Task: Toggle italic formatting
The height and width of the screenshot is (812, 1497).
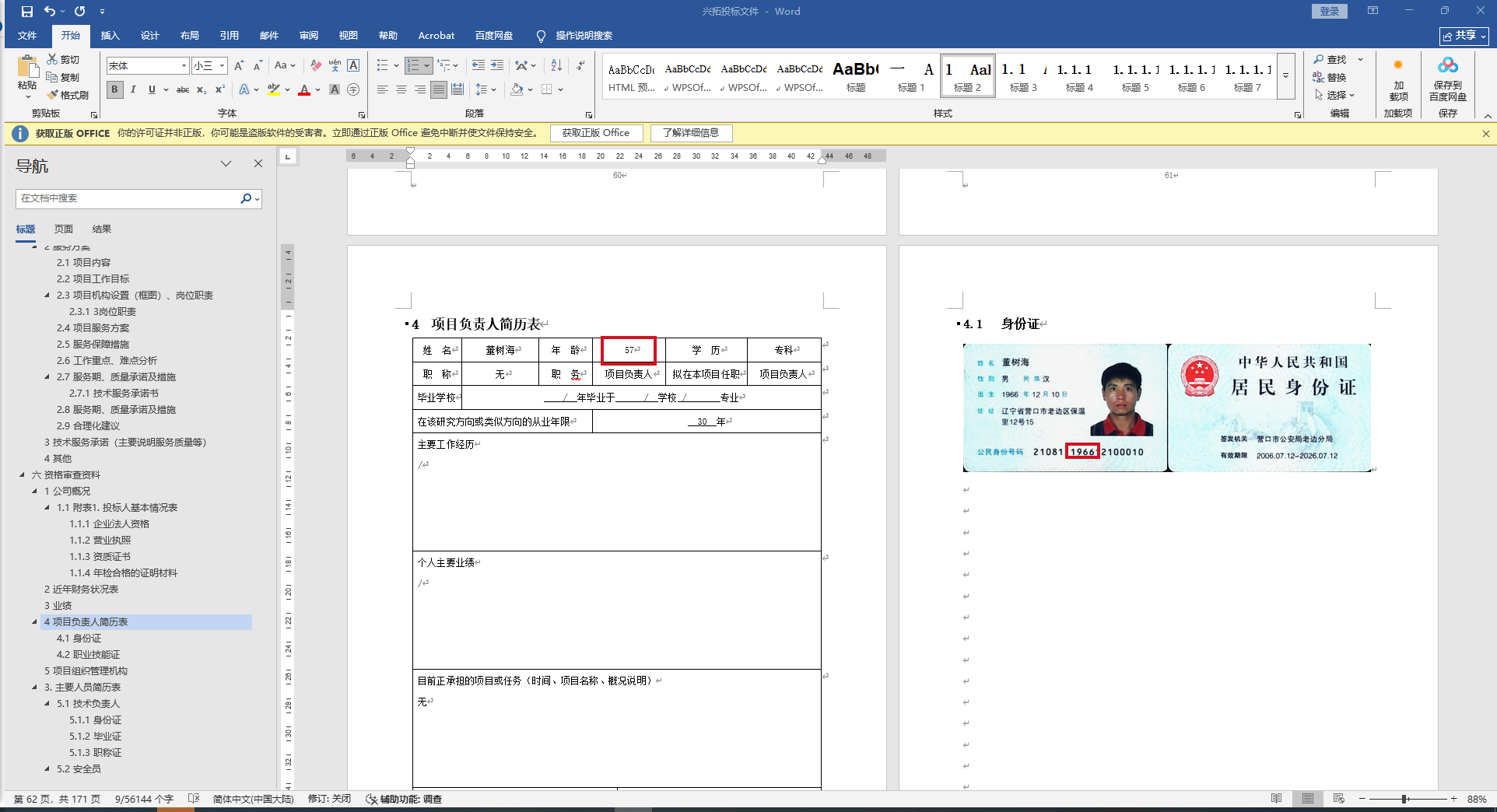Action: tap(133, 89)
